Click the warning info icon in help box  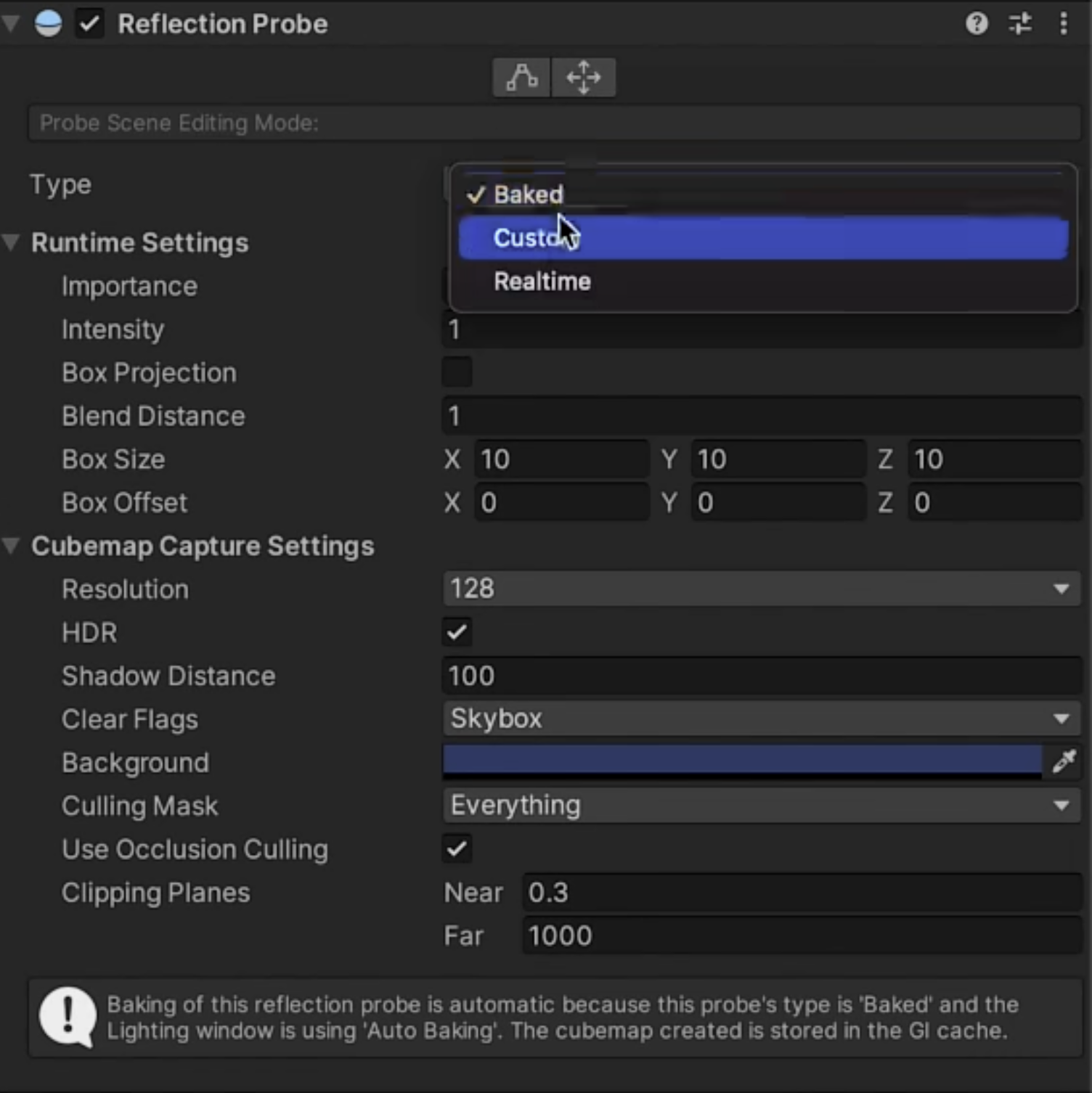click(x=68, y=1016)
